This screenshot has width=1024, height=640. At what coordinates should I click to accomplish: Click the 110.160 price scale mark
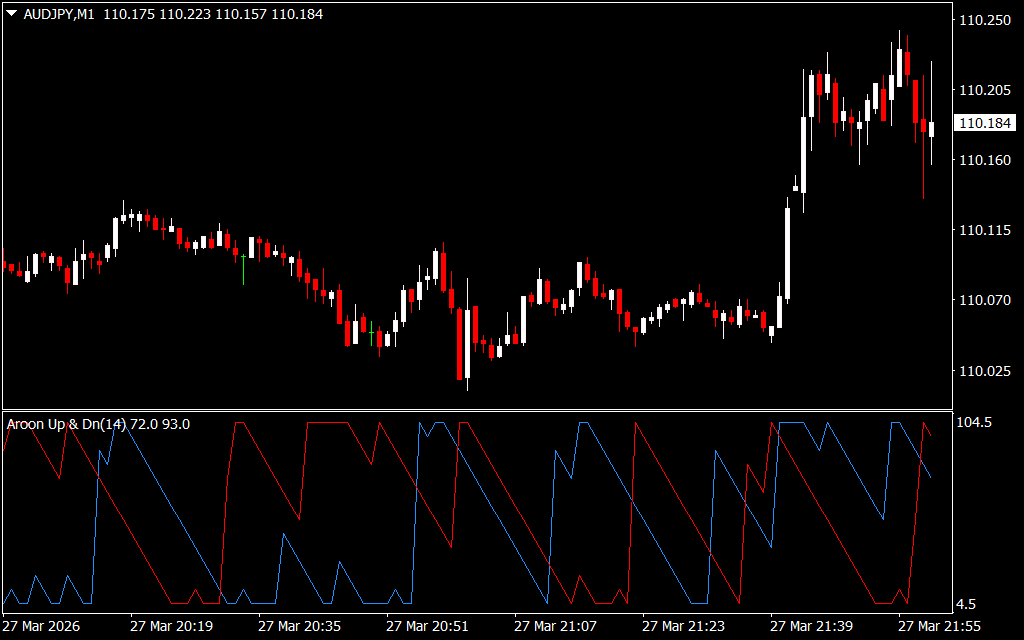pyautogui.click(x=983, y=160)
